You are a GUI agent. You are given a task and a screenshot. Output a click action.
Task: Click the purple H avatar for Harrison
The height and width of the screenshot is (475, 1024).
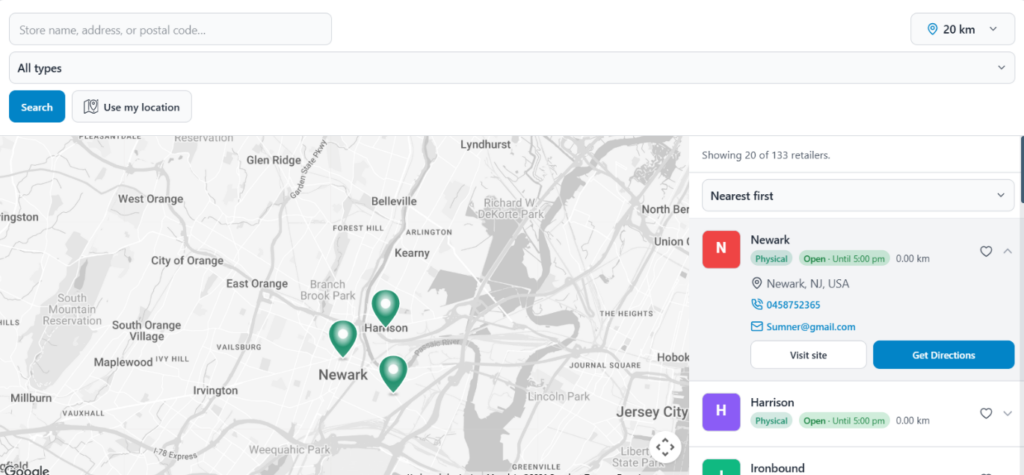tap(721, 412)
